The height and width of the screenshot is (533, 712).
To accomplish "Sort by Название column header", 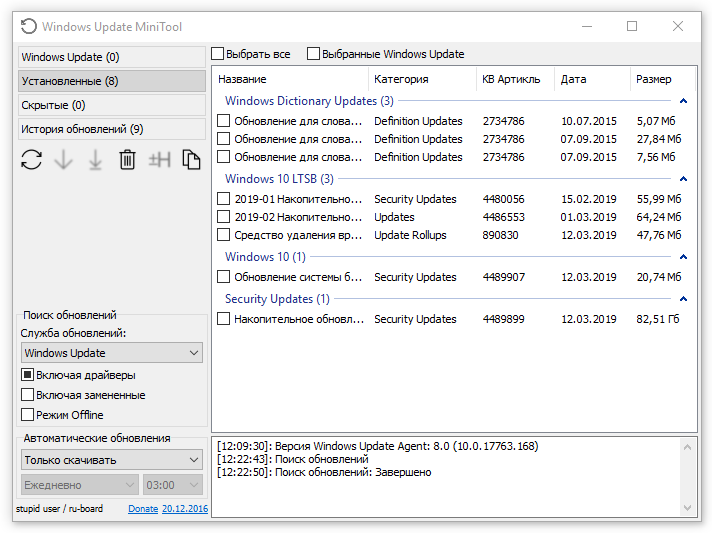I will coord(291,79).
